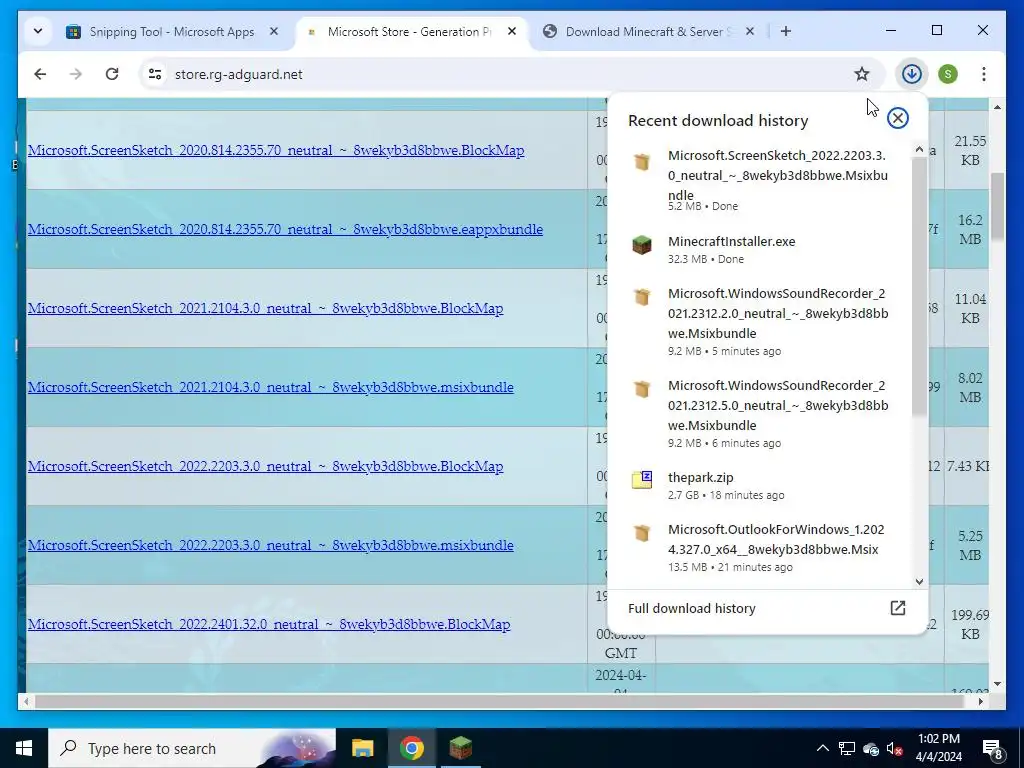Click package icon beside SoundRecorder 2312.5.0 download
Screen dimensions: 1024x768
(642, 389)
